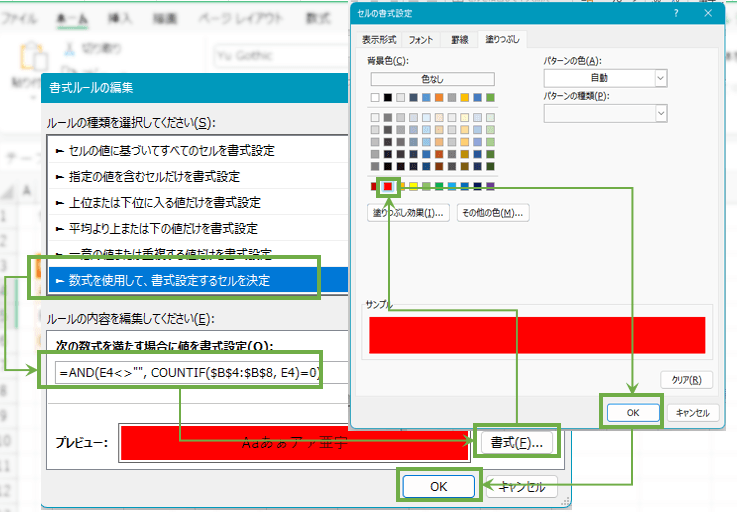The image size is (737, 512).
Task: Pick the light blue standard color swatch
Action: pos(452,187)
